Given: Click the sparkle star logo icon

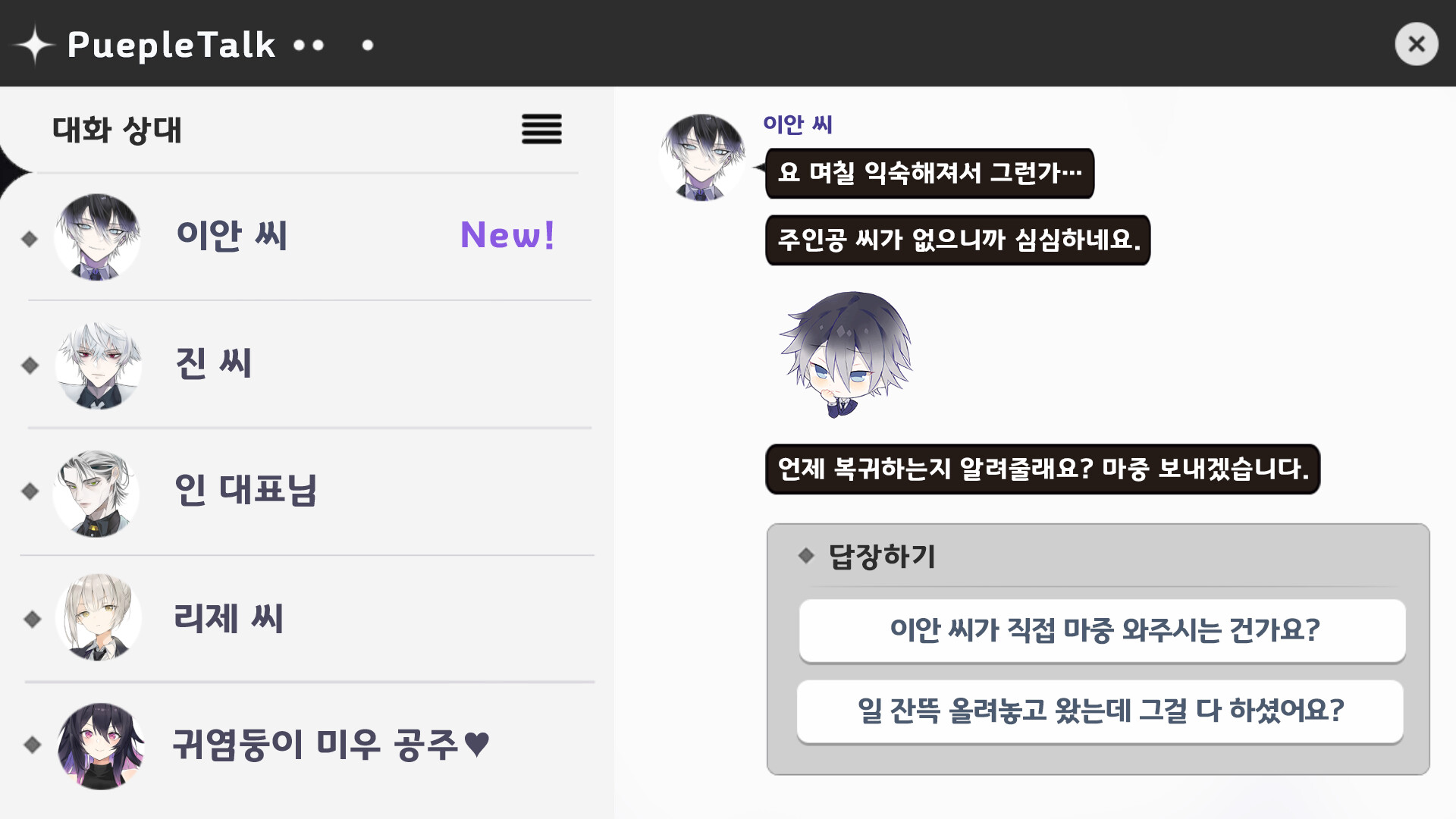Looking at the screenshot, I should click(x=34, y=45).
